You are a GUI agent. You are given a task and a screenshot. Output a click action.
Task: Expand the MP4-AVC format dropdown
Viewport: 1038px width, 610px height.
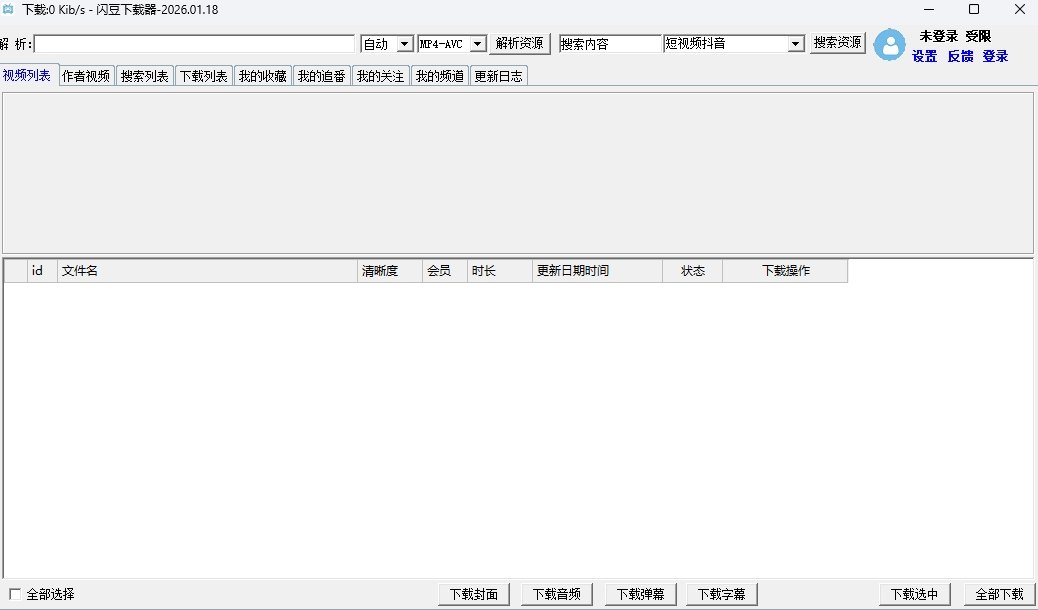click(477, 44)
